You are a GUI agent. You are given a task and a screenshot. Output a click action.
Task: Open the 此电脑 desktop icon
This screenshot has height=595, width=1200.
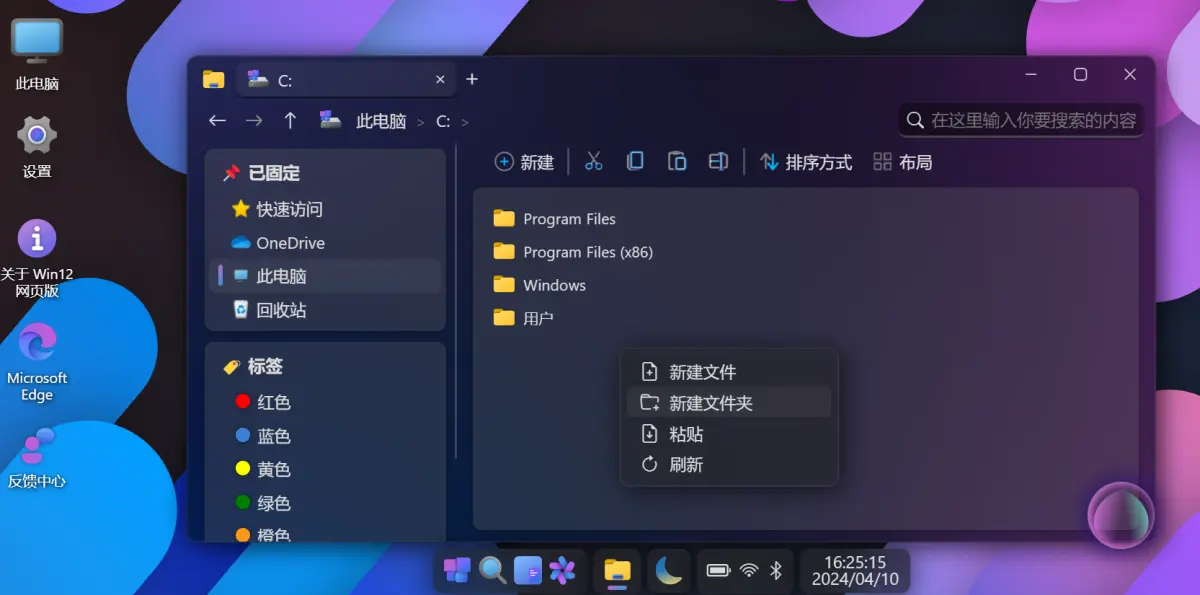coord(37,55)
